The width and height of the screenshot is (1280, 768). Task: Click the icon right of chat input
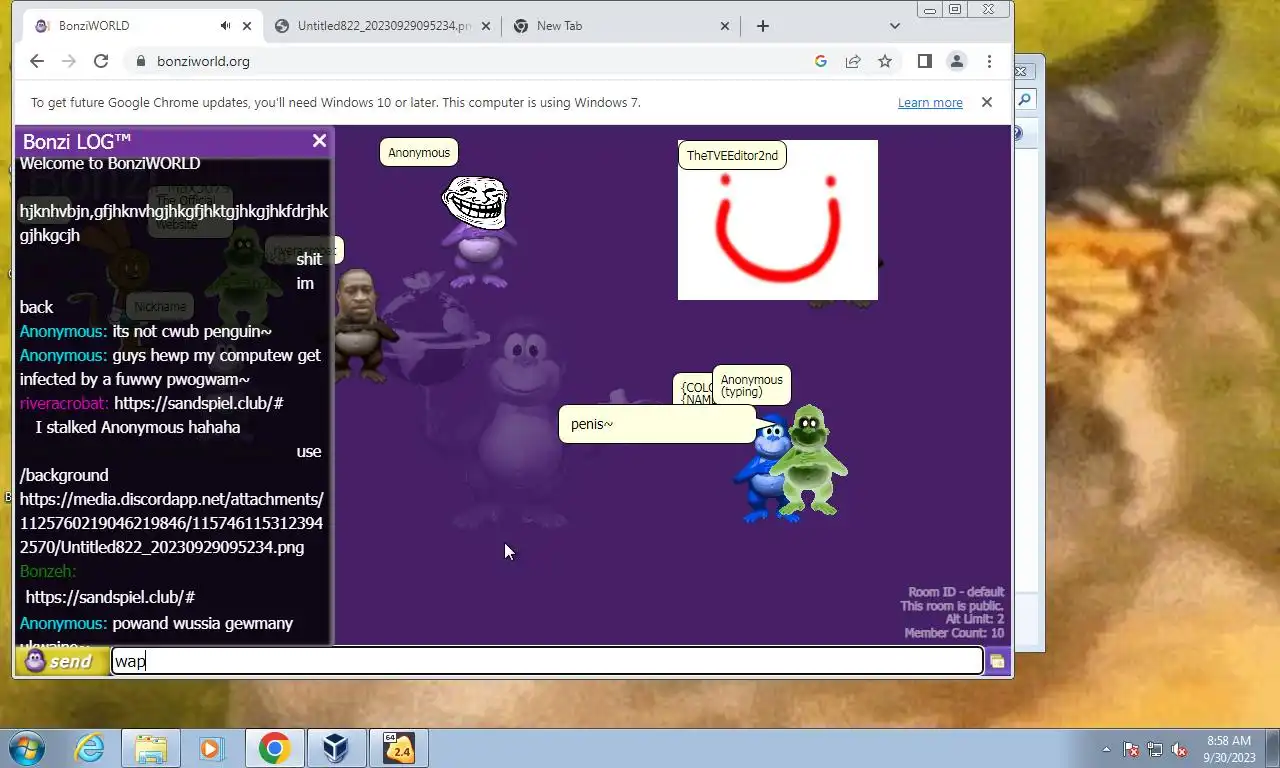pos(997,661)
